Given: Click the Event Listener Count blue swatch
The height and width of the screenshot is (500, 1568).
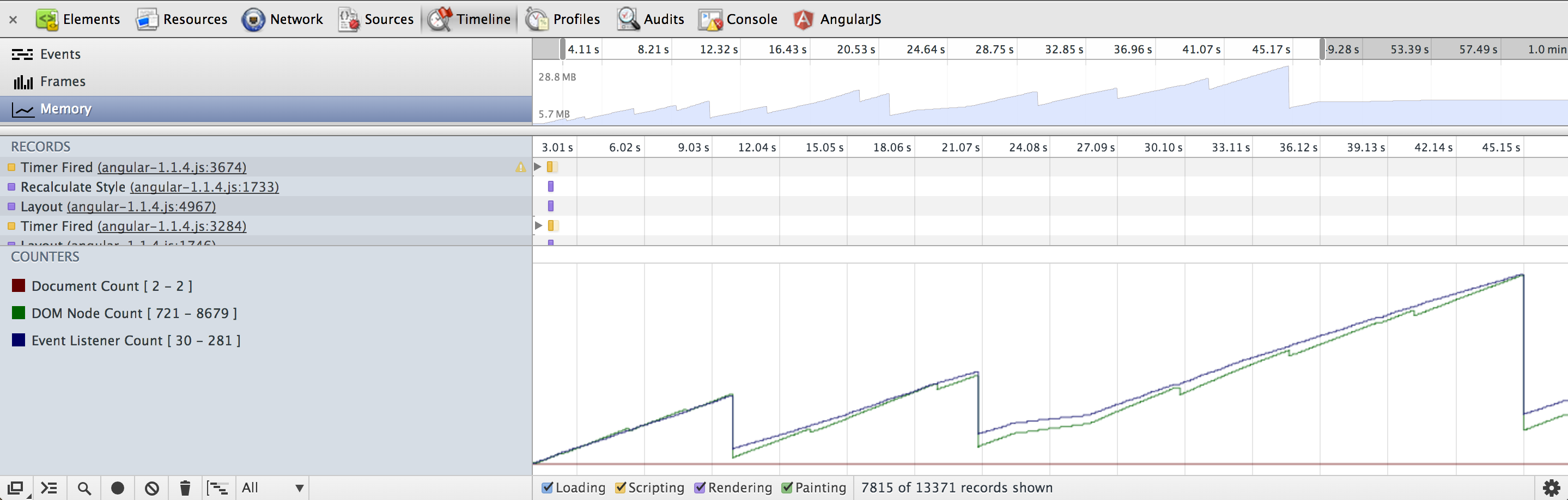Looking at the screenshot, I should point(19,340).
